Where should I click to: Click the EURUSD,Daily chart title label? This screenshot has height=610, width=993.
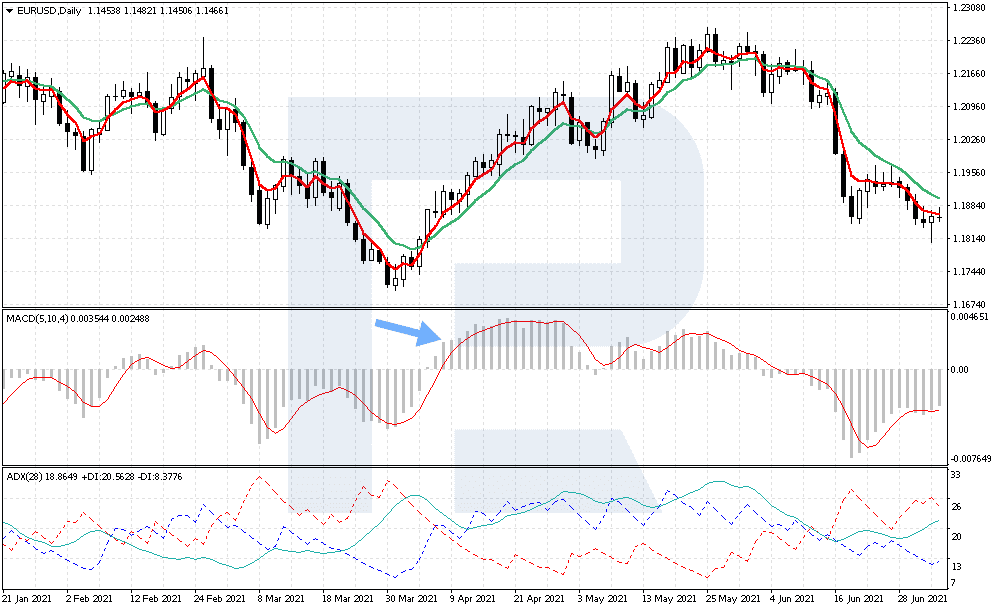(46, 10)
